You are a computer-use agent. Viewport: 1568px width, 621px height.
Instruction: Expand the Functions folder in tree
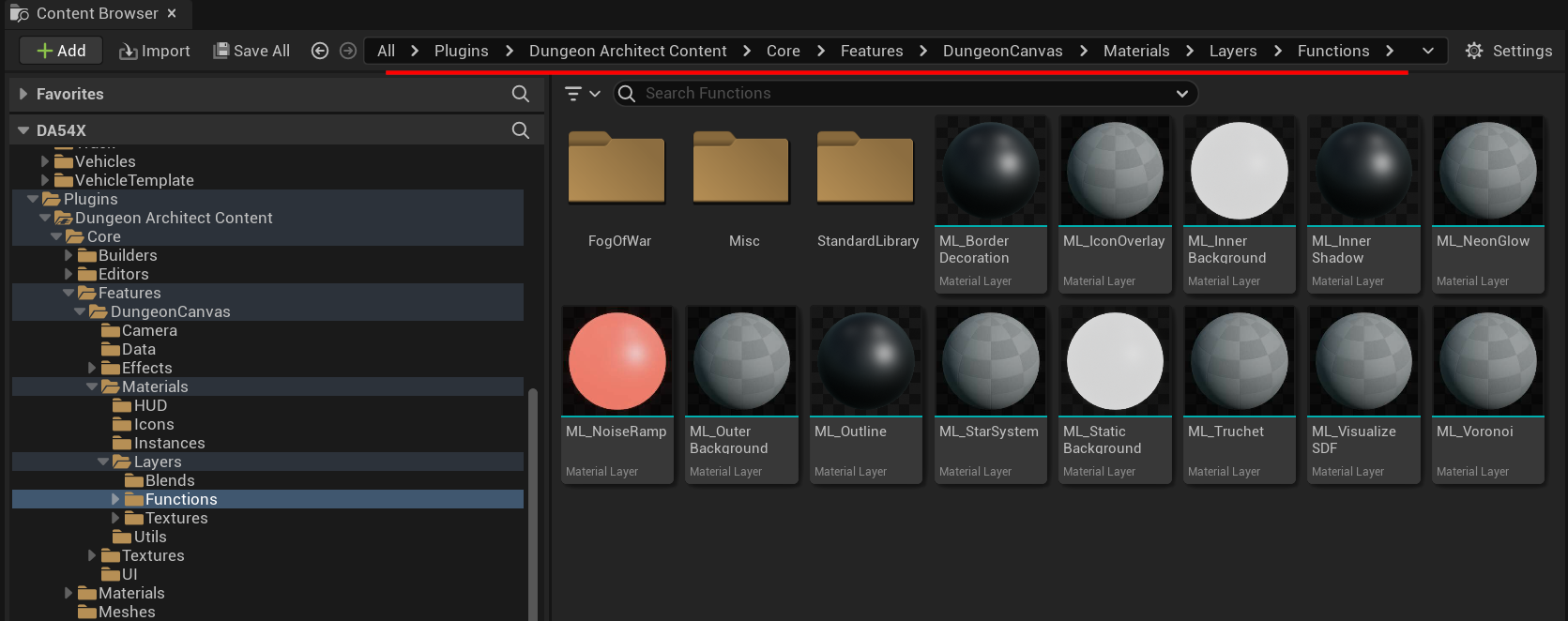click(x=115, y=499)
